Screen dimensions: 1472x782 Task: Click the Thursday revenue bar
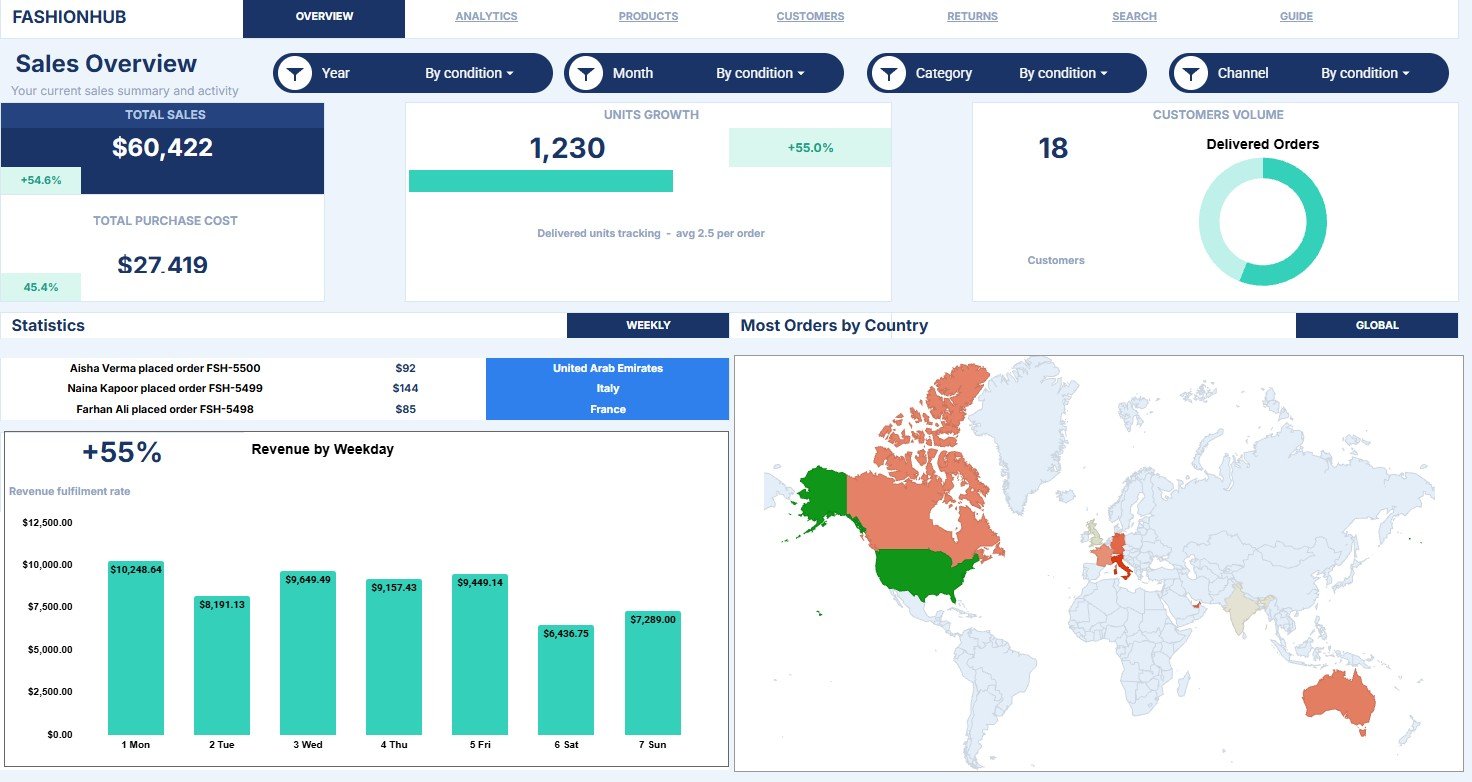pyautogui.click(x=394, y=657)
